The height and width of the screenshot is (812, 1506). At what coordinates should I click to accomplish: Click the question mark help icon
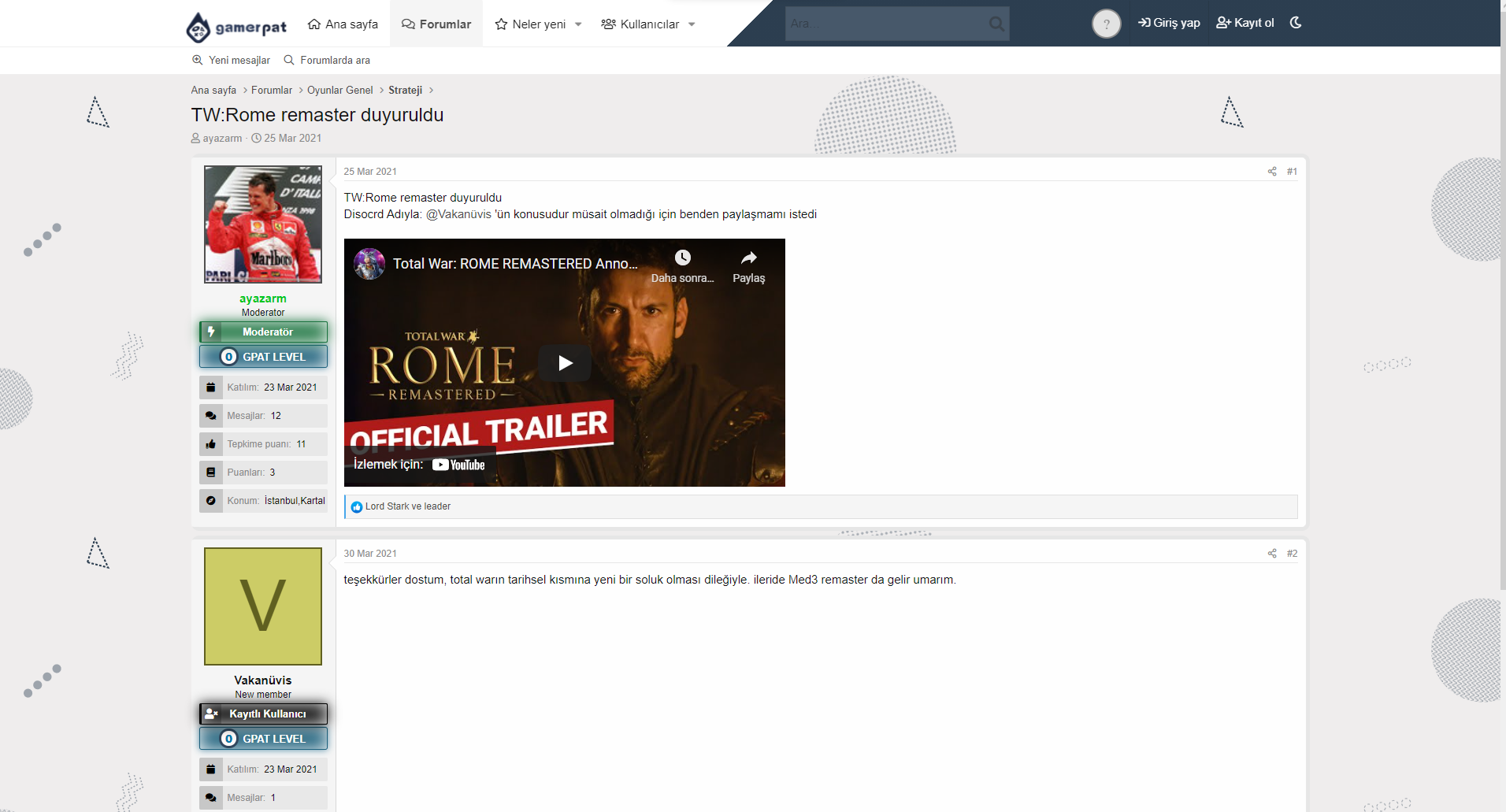(1106, 24)
